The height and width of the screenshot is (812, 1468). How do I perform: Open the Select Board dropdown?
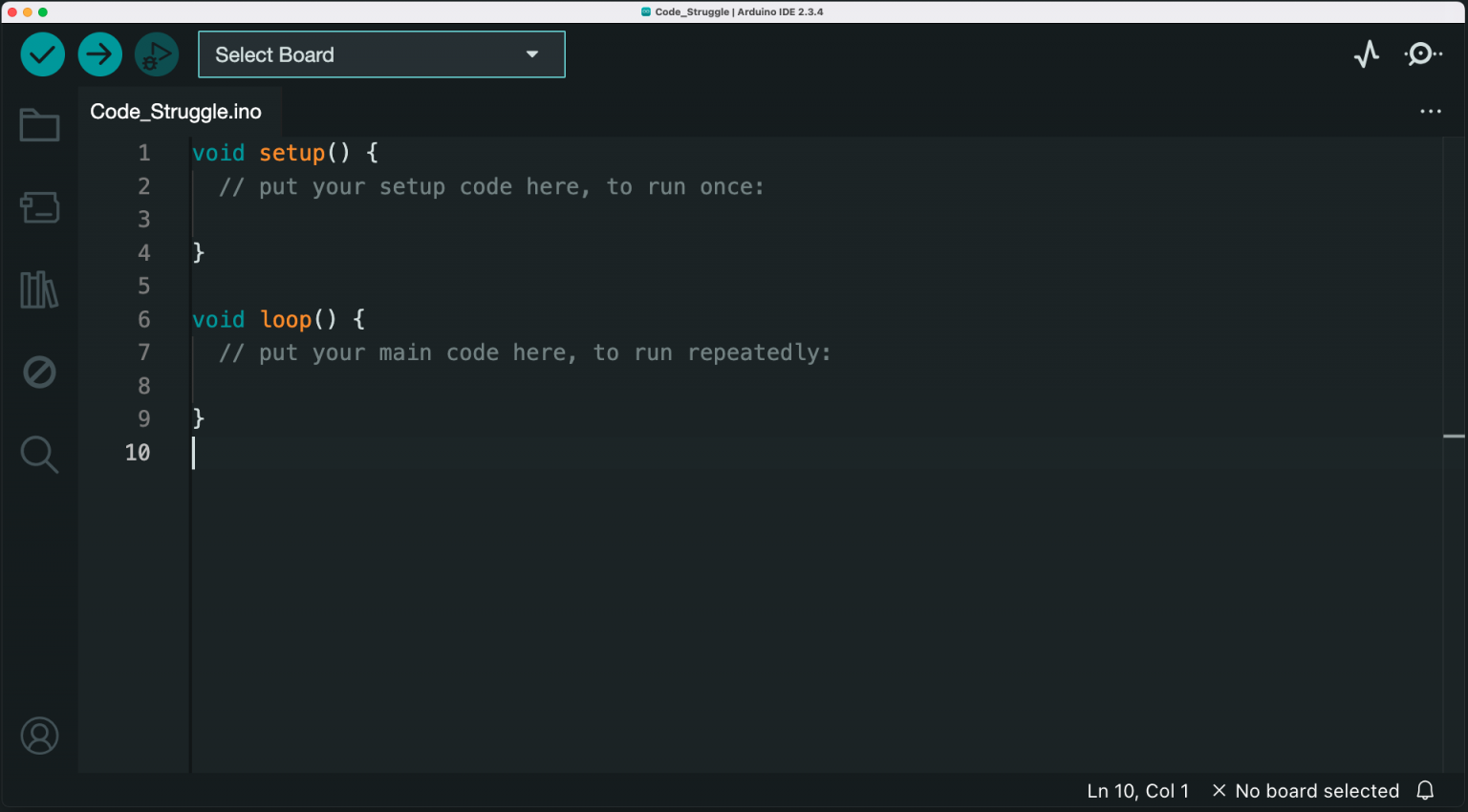tap(380, 54)
